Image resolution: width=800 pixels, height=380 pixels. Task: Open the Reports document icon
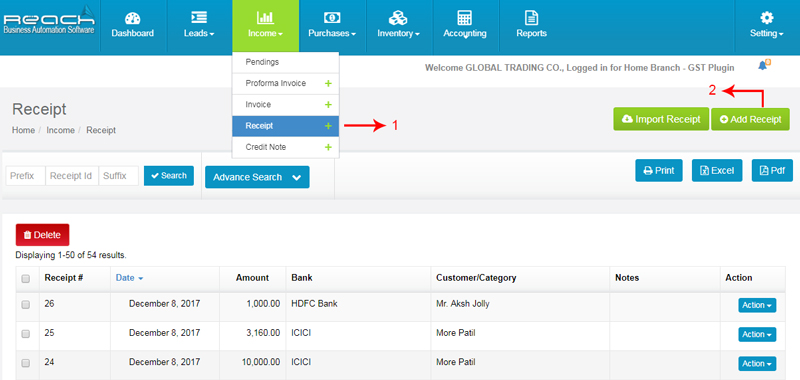532,18
